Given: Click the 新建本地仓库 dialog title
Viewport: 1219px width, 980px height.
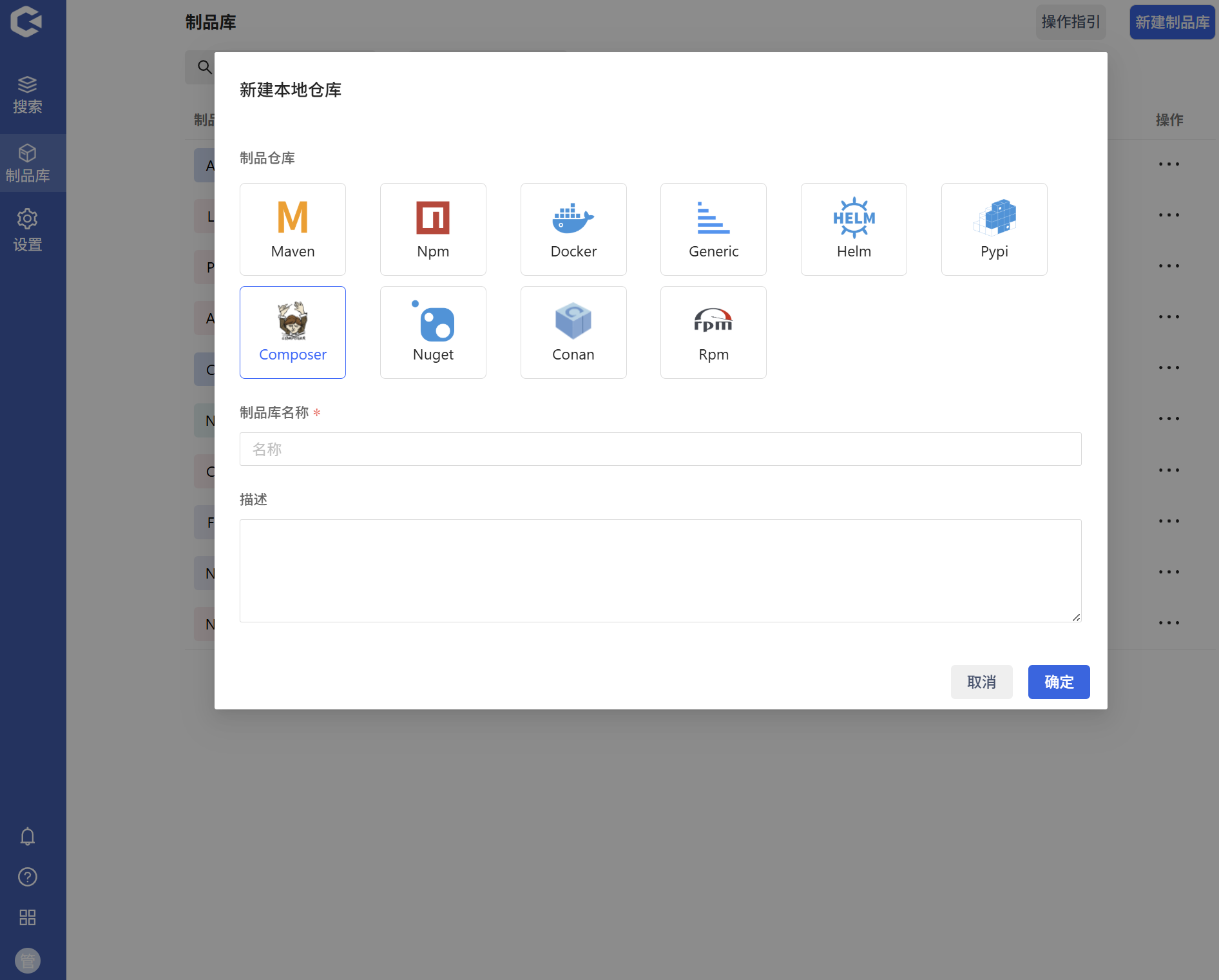Looking at the screenshot, I should point(291,90).
